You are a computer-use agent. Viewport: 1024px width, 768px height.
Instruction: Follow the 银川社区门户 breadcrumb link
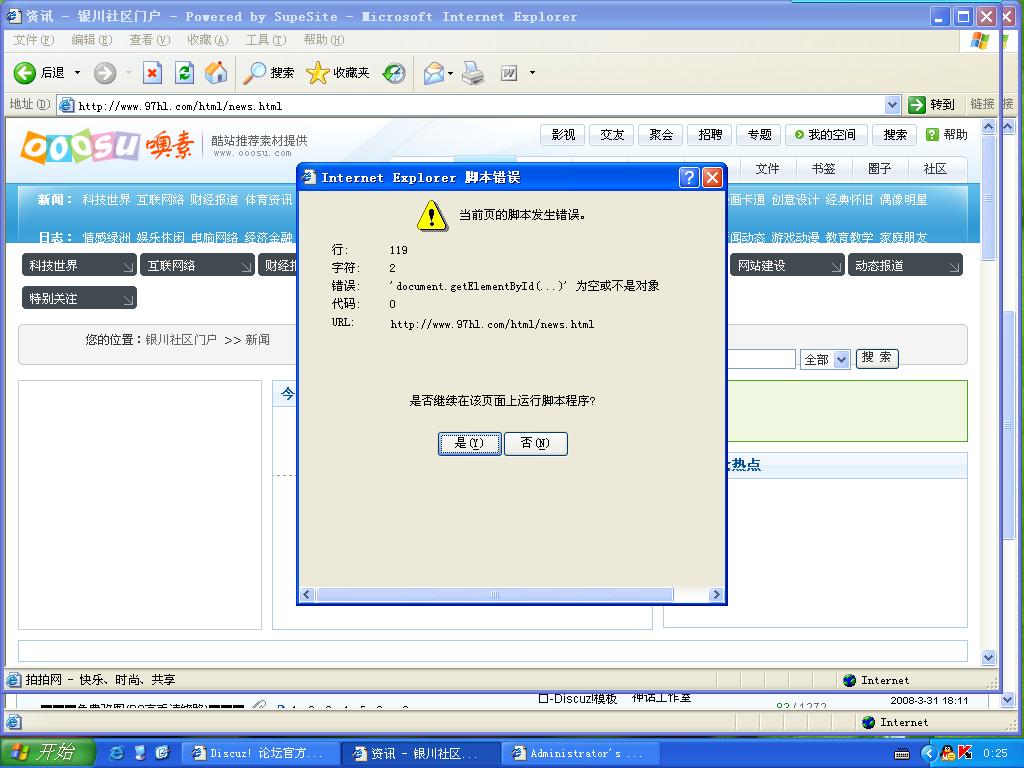[x=181, y=340]
